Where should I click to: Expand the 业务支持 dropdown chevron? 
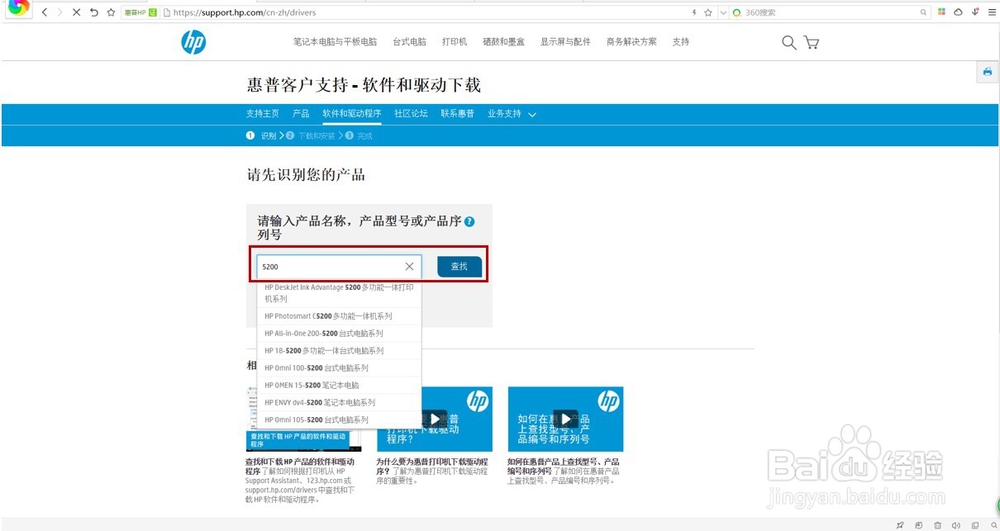point(532,115)
